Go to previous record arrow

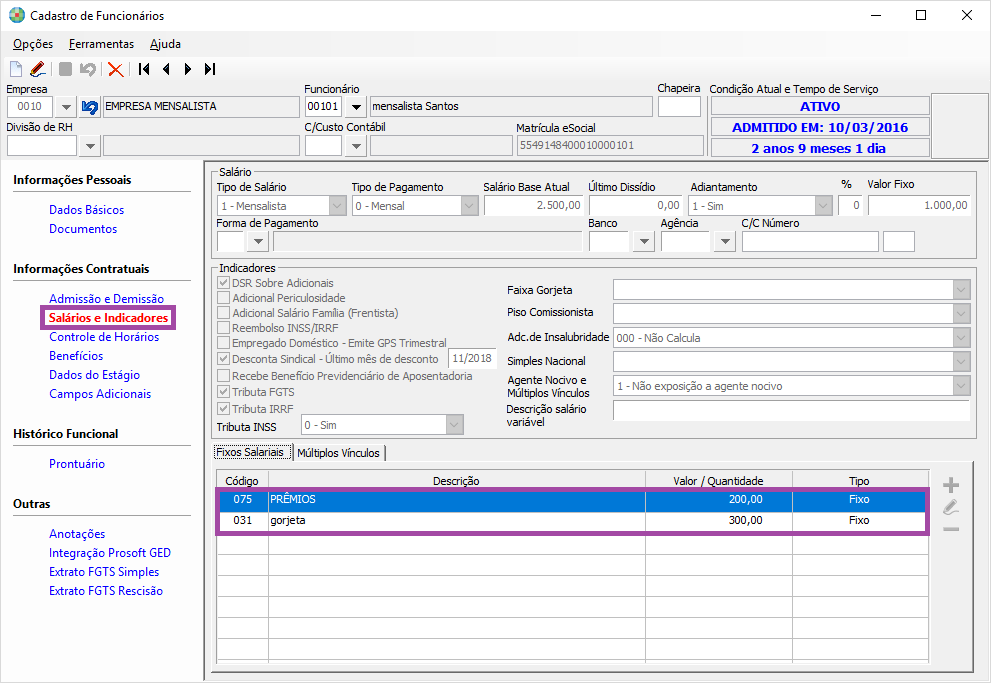click(x=166, y=69)
